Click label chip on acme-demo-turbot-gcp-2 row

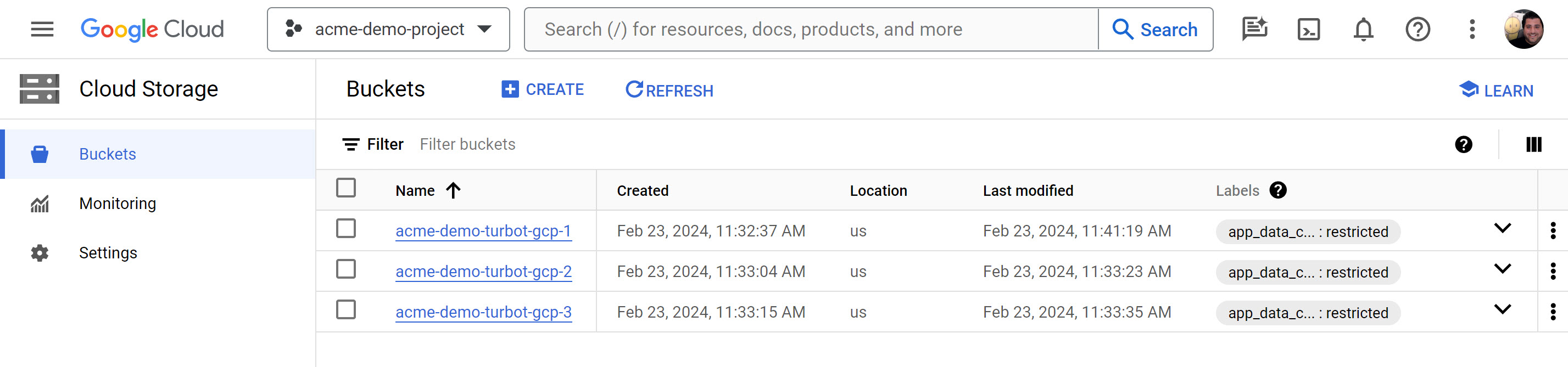[x=1308, y=272]
